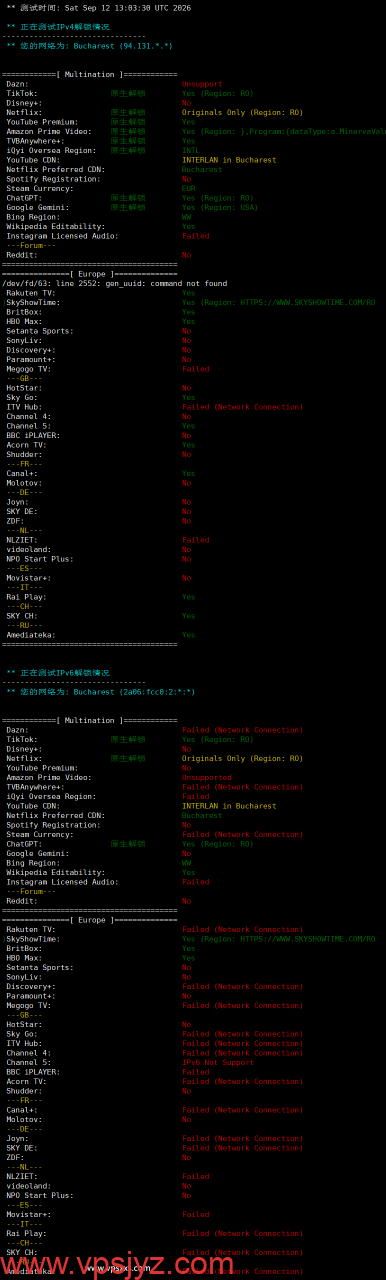The image size is (386, 1280).
Task: Select the "Joyn:" label in the IPv6 section
Action: (18, 1138)
